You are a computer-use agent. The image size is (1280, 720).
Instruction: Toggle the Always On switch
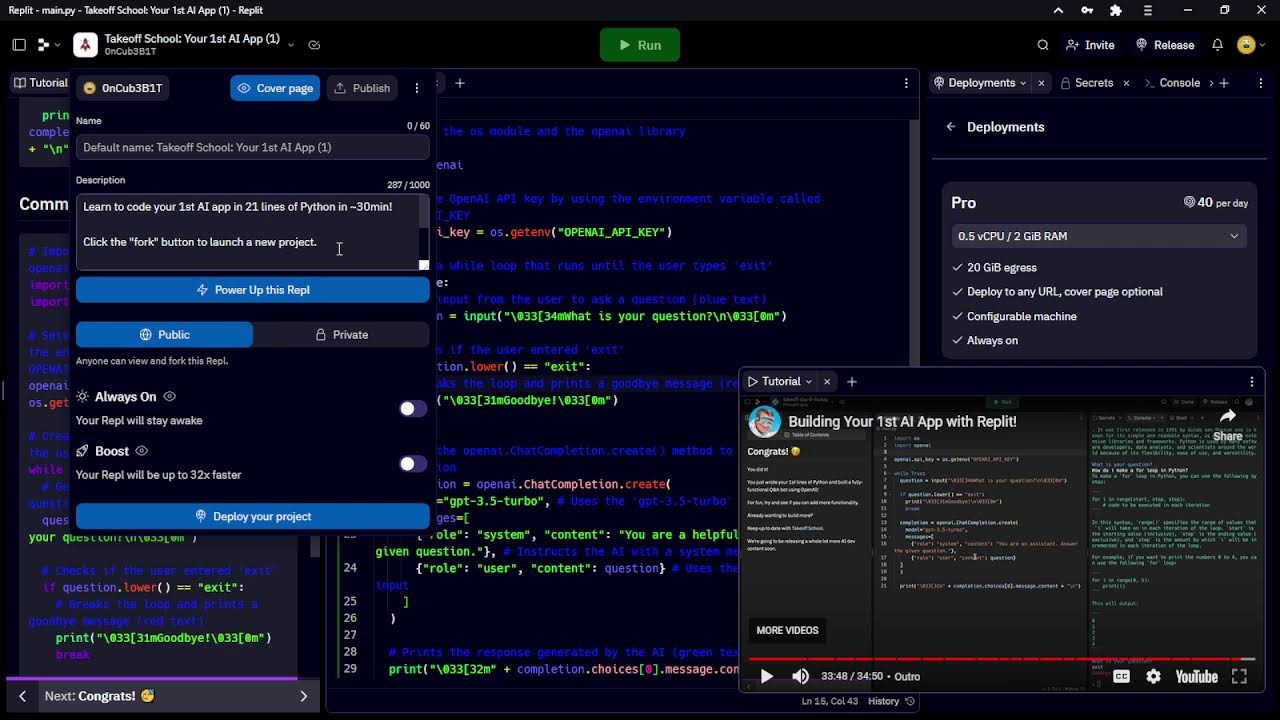(x=413, y=408)
